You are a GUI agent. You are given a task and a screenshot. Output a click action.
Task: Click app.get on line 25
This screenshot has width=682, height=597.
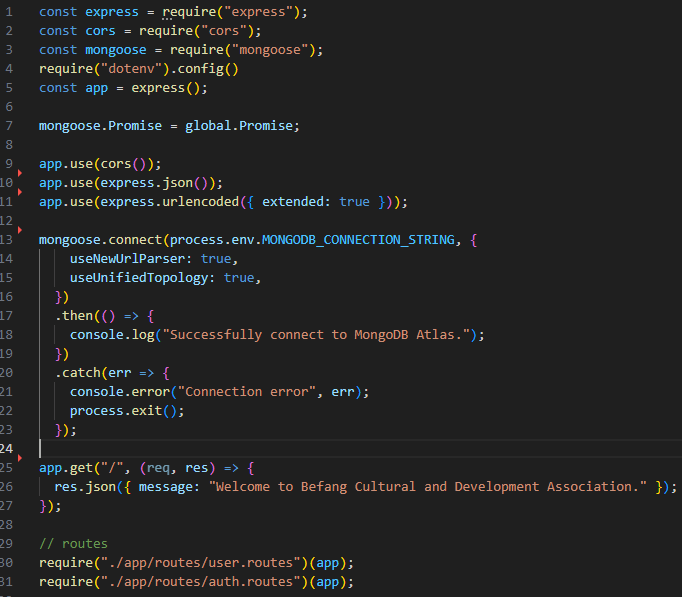point(66,468)
